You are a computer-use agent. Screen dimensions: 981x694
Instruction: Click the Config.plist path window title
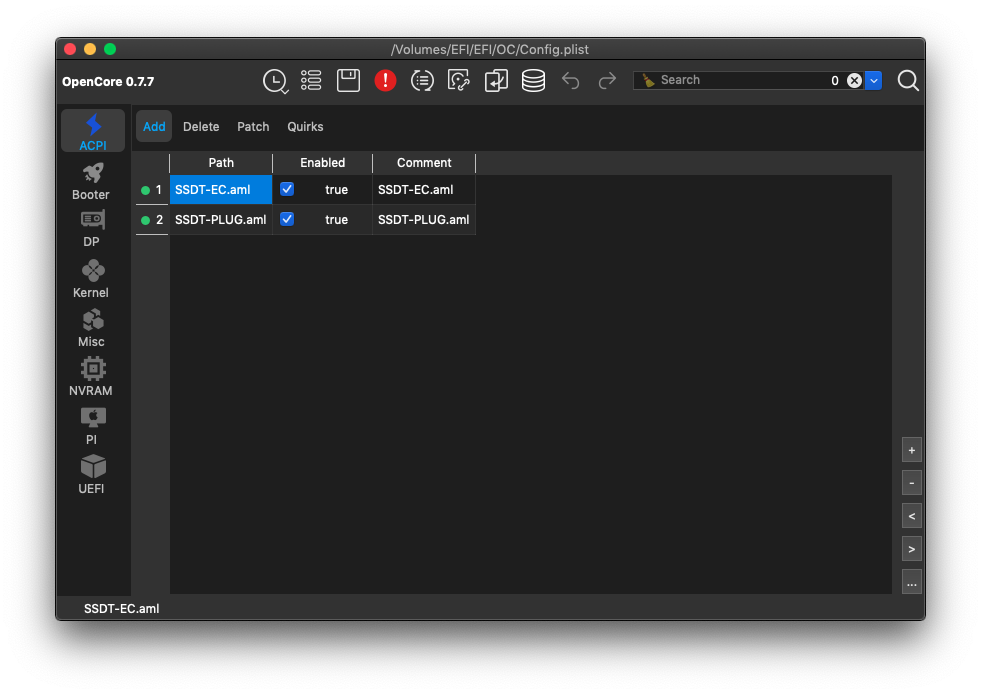coord(490,49)
